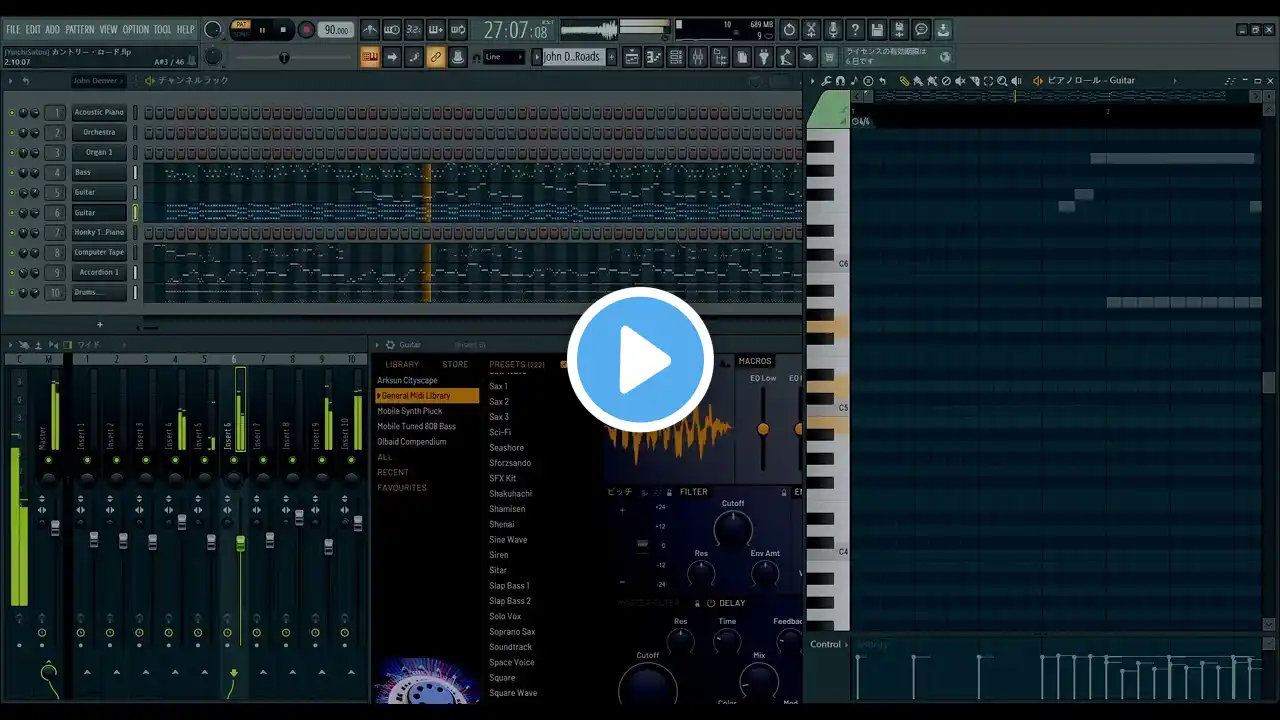Click the undo history circular arrow icon

[x=789, y=30]
